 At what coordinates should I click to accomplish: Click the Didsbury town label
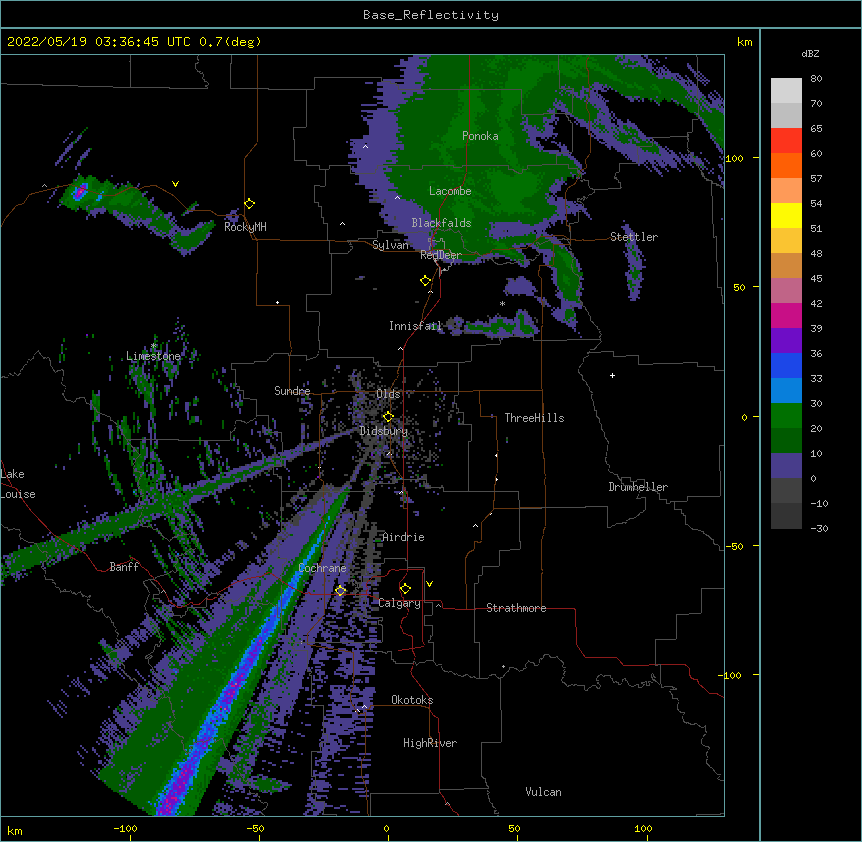384,431
